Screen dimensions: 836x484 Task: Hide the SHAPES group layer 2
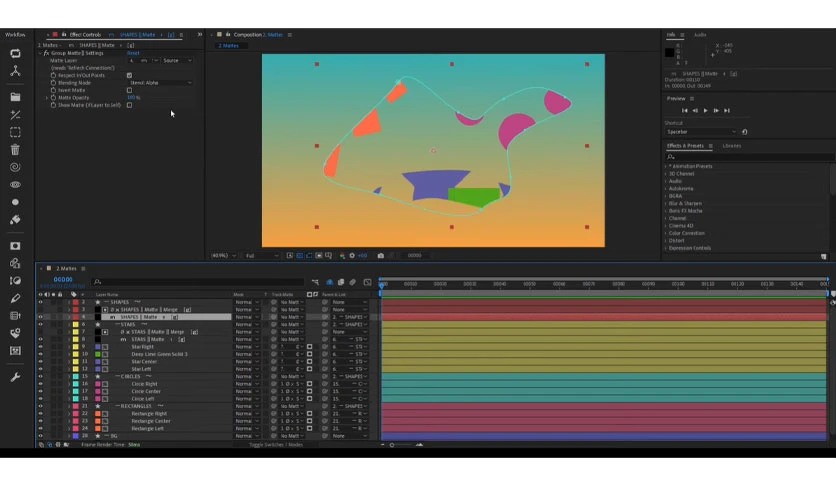coord(41,302)
